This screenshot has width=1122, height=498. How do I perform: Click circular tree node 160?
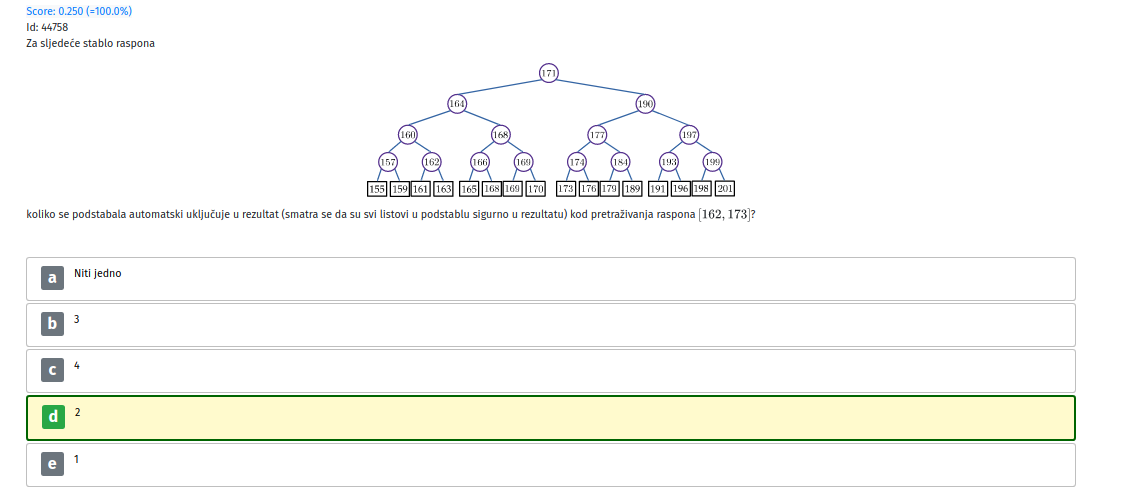tap(408, 135)
